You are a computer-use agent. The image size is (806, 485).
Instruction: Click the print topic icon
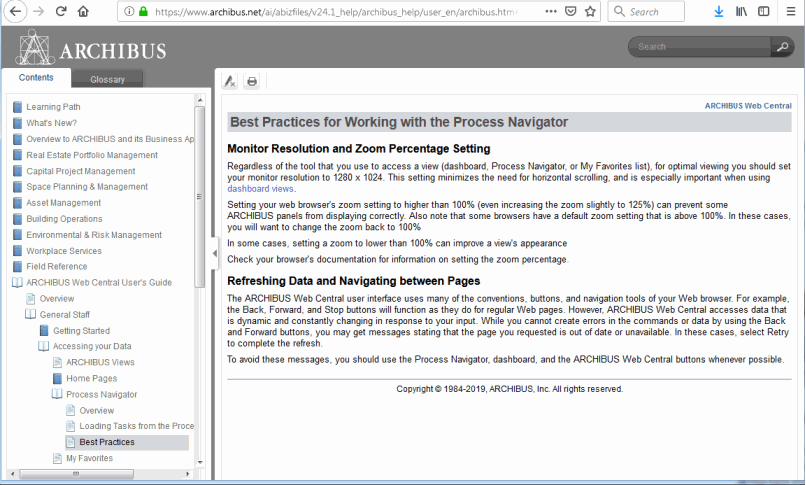[x=252, y=81]
